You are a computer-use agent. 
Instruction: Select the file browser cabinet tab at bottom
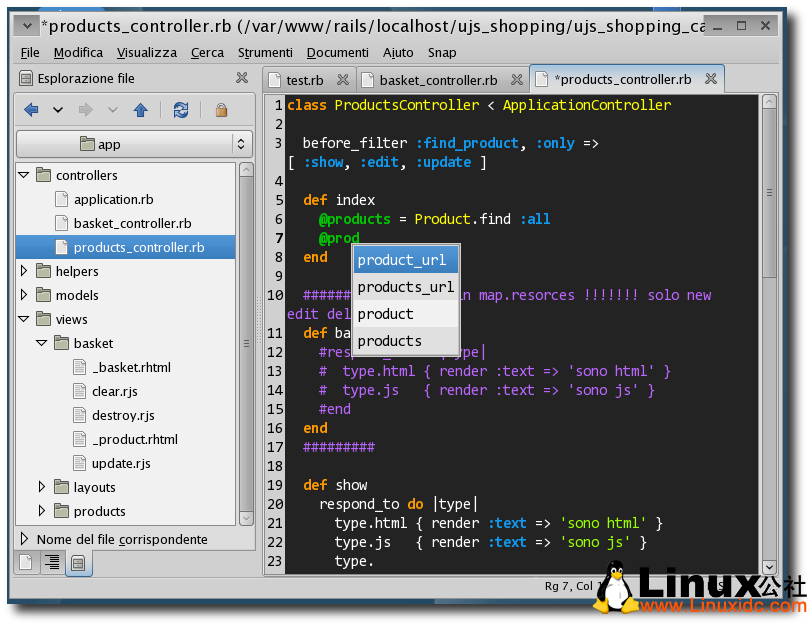pos(77,563)
